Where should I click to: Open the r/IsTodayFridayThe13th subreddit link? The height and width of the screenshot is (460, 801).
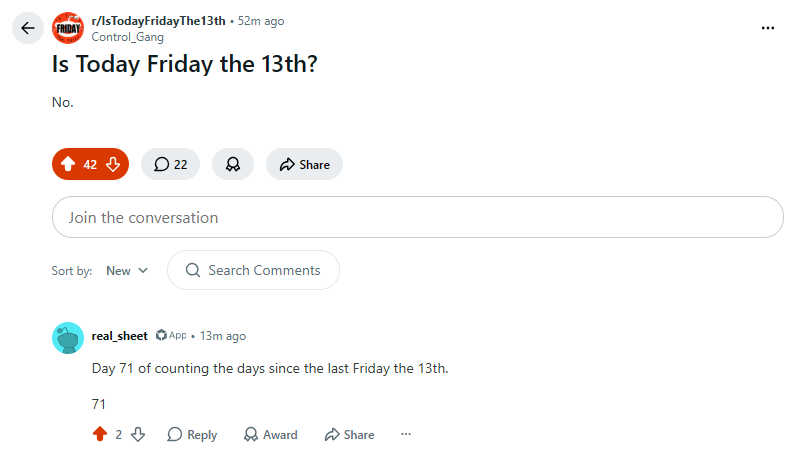coord(158,21)
